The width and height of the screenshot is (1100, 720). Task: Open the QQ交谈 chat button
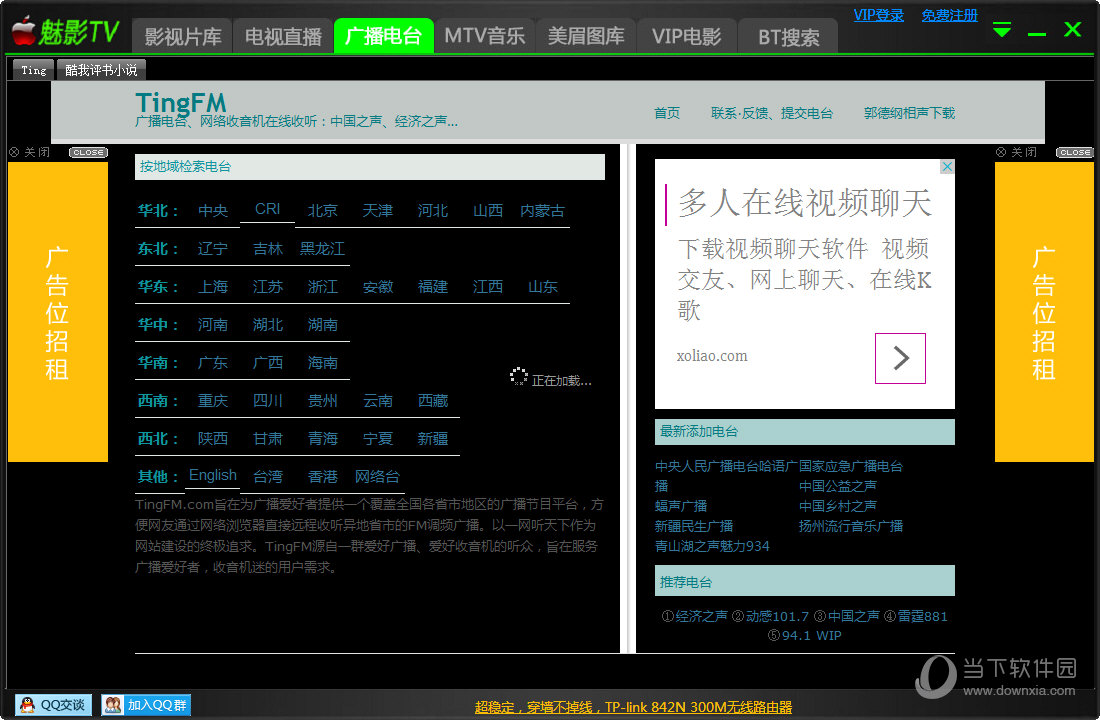[53, 705]
